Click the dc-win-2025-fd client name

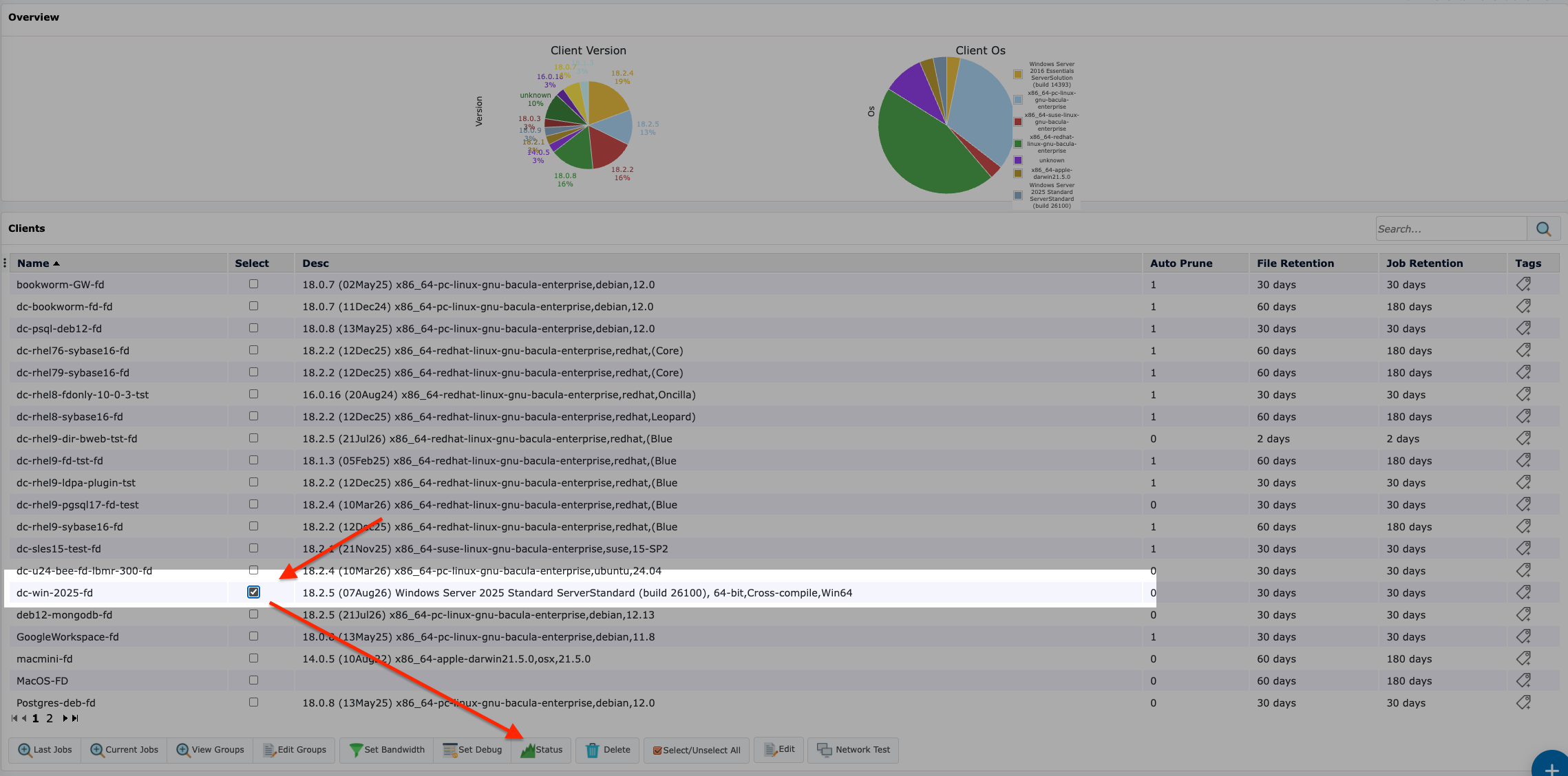point(54,592)
